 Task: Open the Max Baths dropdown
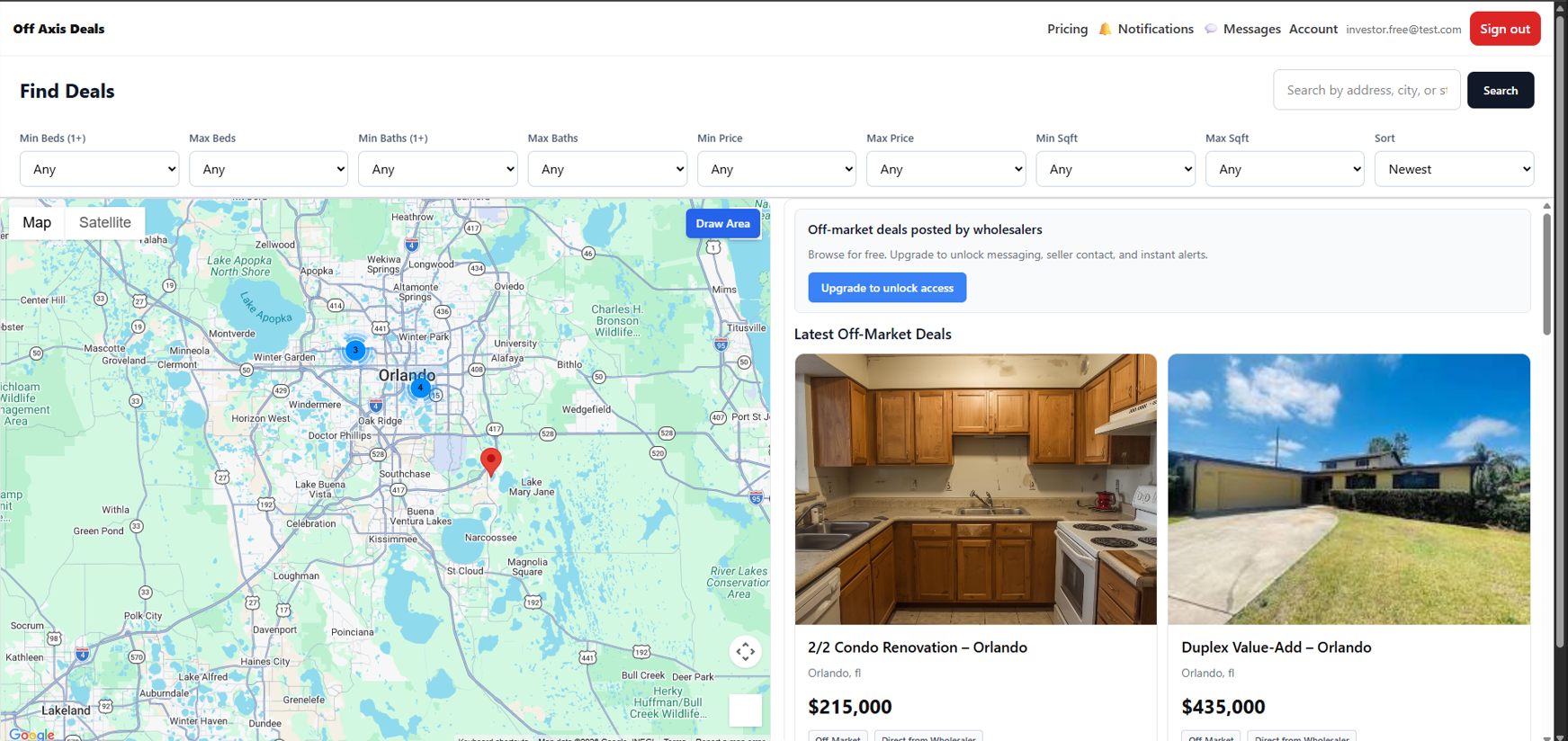click(607, 169)
